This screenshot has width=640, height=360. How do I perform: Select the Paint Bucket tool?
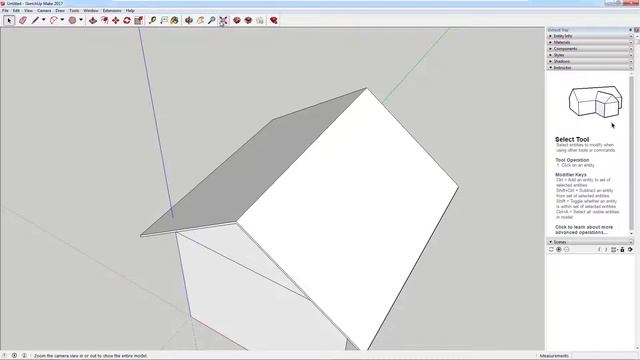pyautogui.click(x=175, y=20)
